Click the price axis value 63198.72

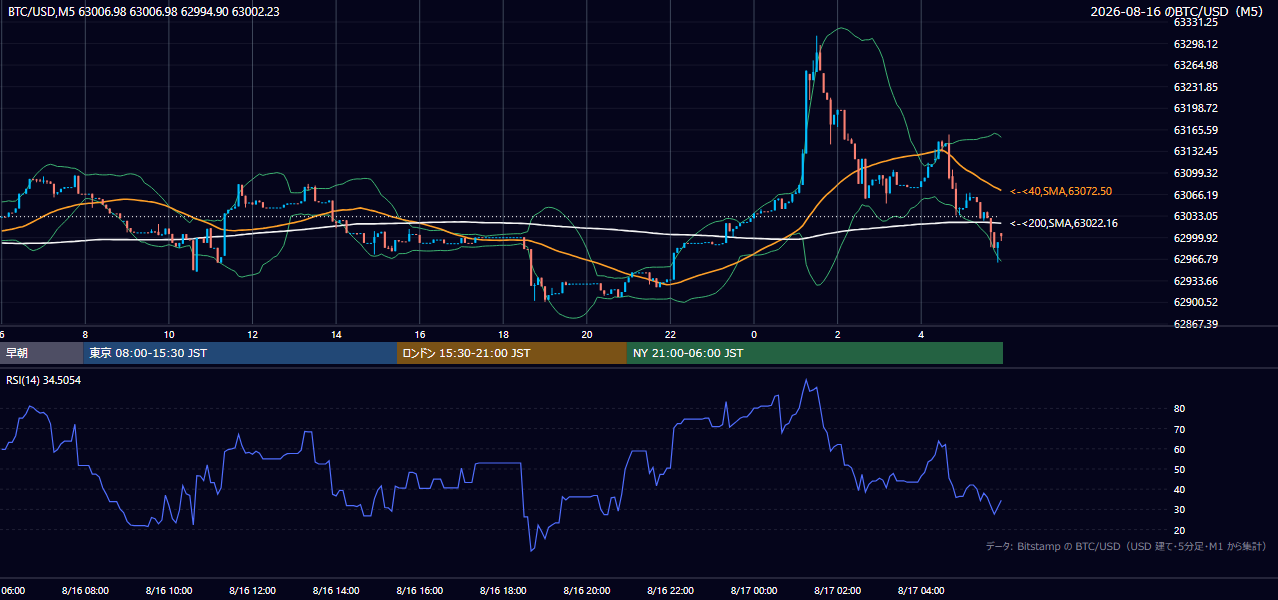tap(1195, 108)
